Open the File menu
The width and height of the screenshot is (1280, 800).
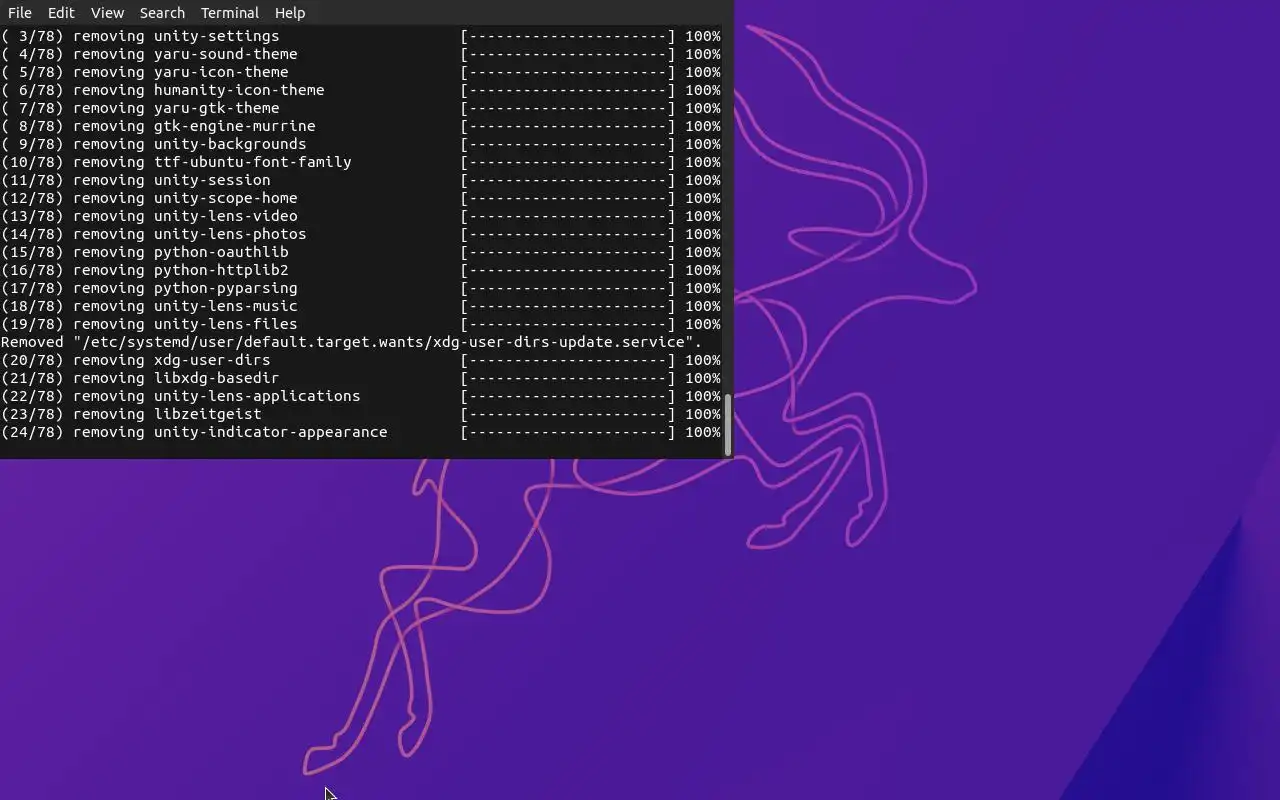(20, 13)
